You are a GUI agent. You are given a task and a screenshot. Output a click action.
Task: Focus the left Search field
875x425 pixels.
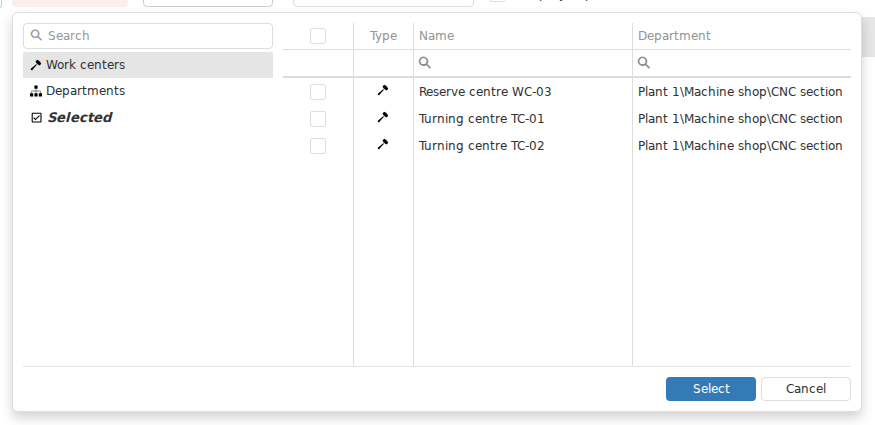click(148, 36)
